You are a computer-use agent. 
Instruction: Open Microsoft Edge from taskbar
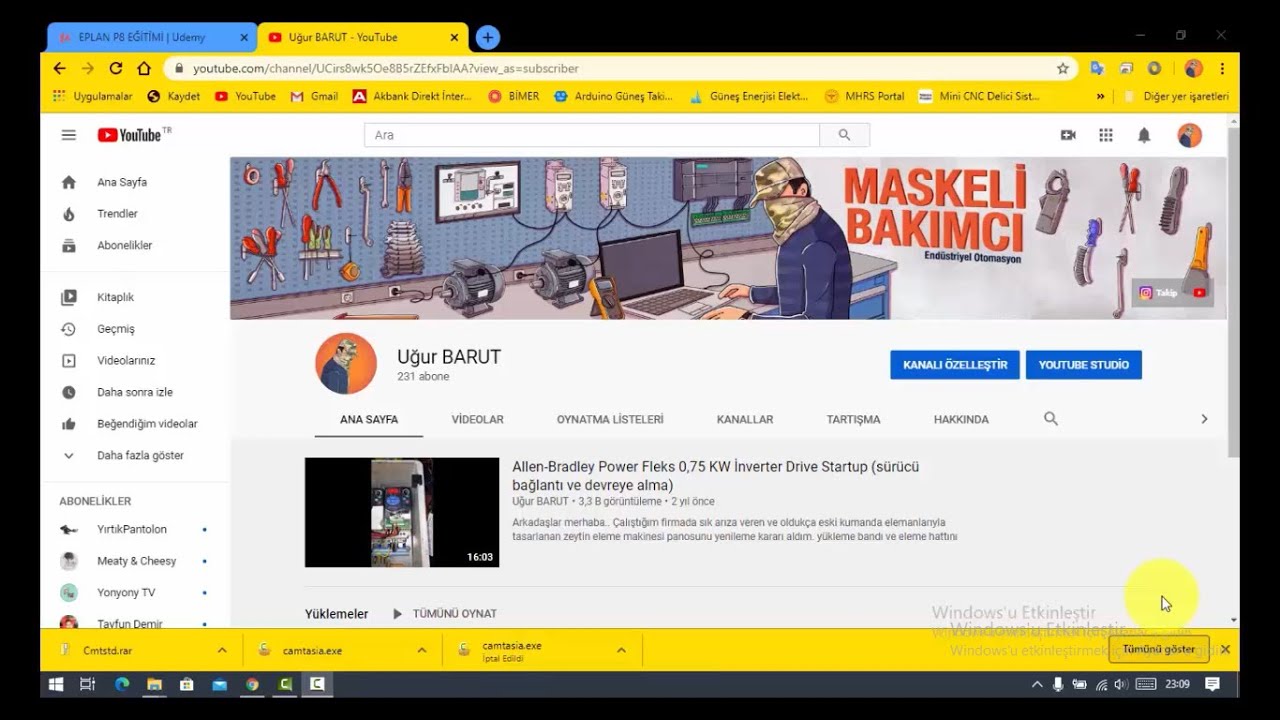(122, 684)
